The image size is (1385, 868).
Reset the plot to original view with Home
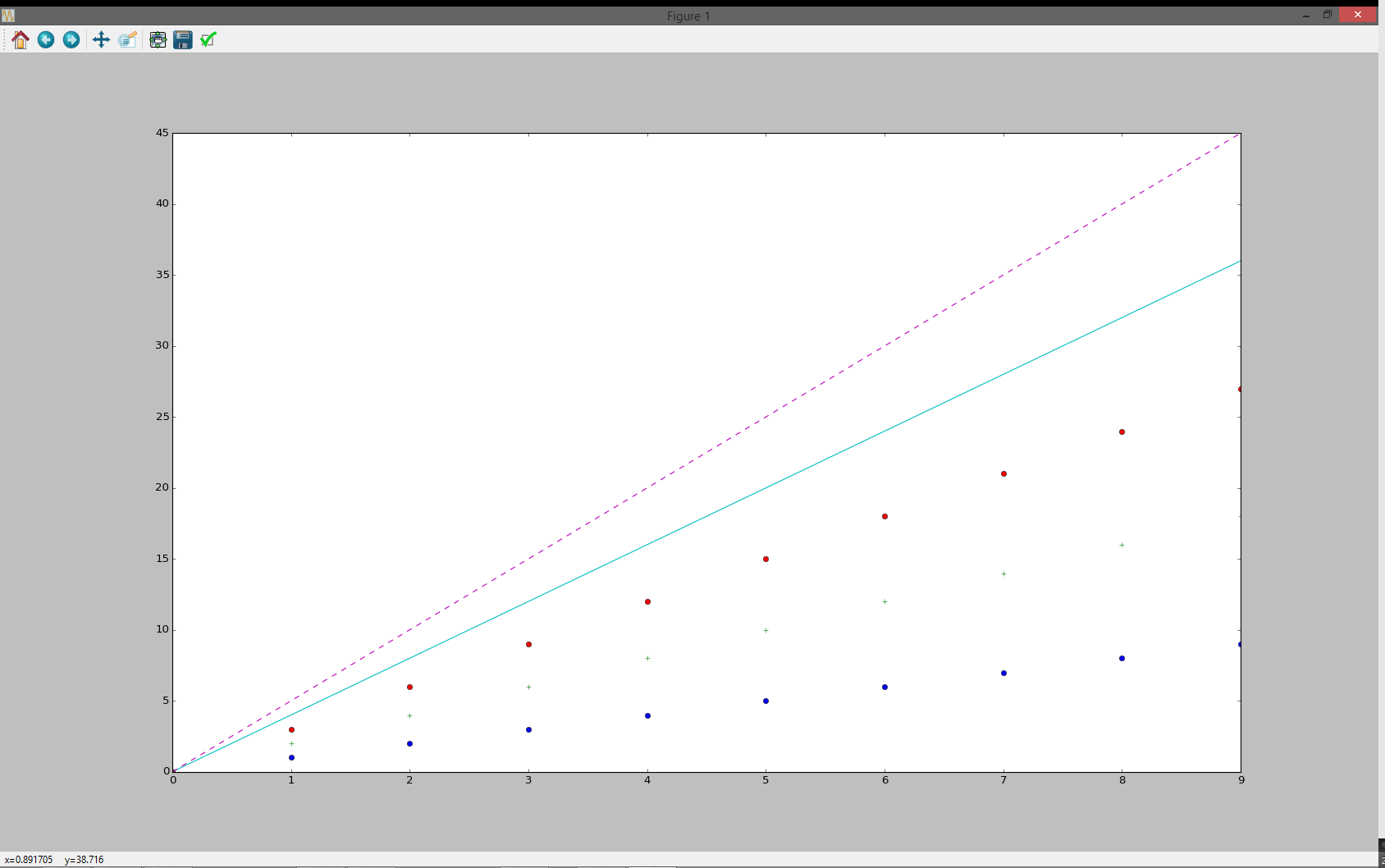(21, 39)
